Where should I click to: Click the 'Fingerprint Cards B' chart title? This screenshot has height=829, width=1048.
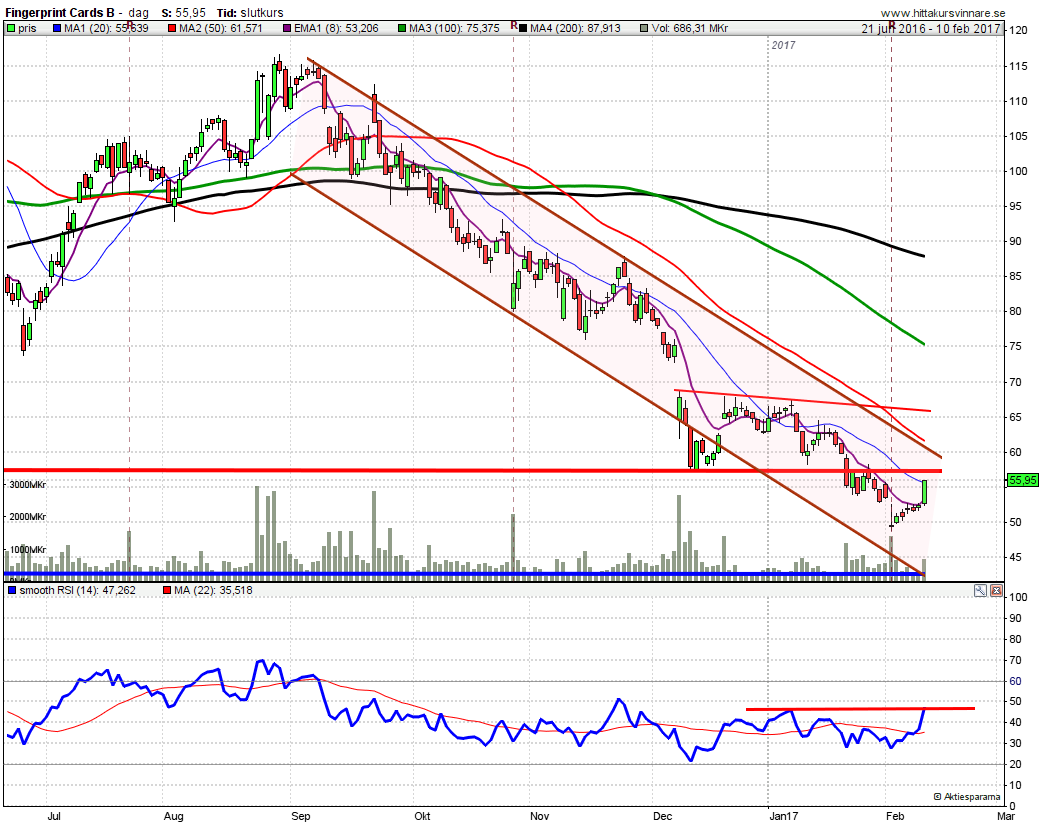click(59, 13)
